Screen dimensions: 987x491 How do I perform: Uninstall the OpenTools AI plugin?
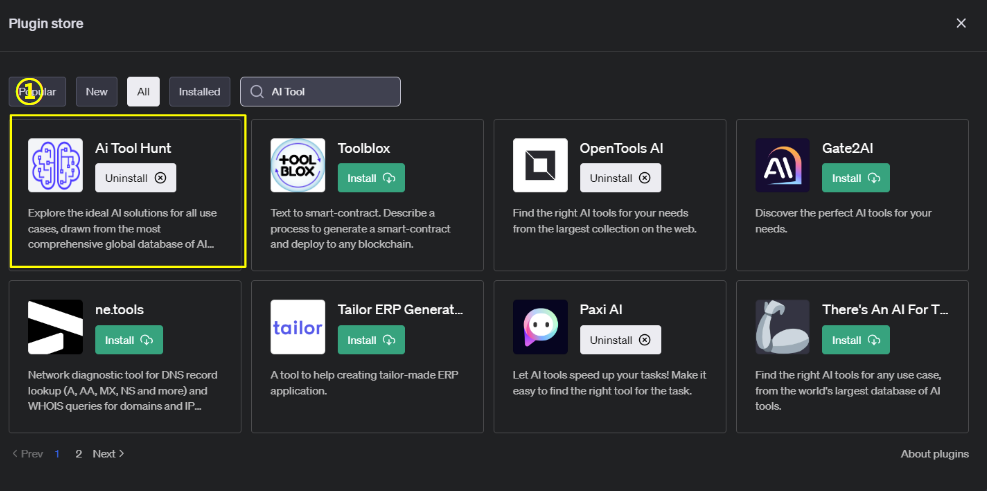(621, 178)
